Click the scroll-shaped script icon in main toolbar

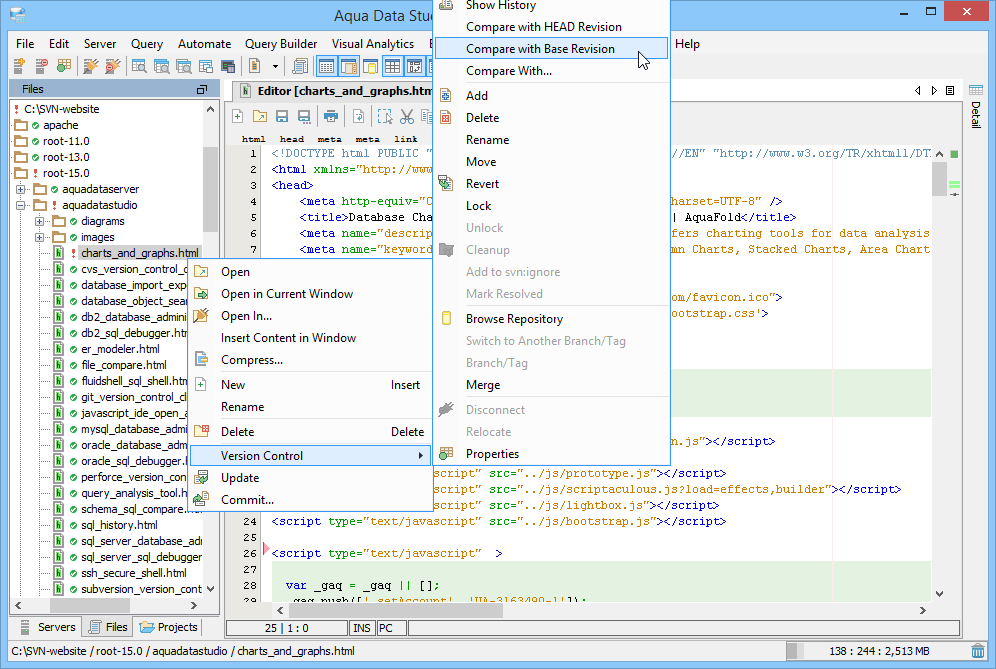(x=300, y=65)
